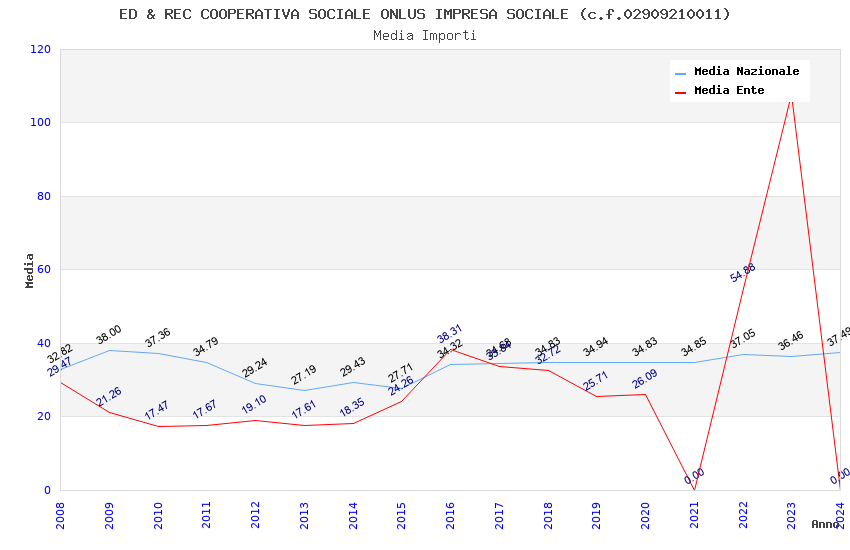Click the 34.79 data label

(206, 346)
